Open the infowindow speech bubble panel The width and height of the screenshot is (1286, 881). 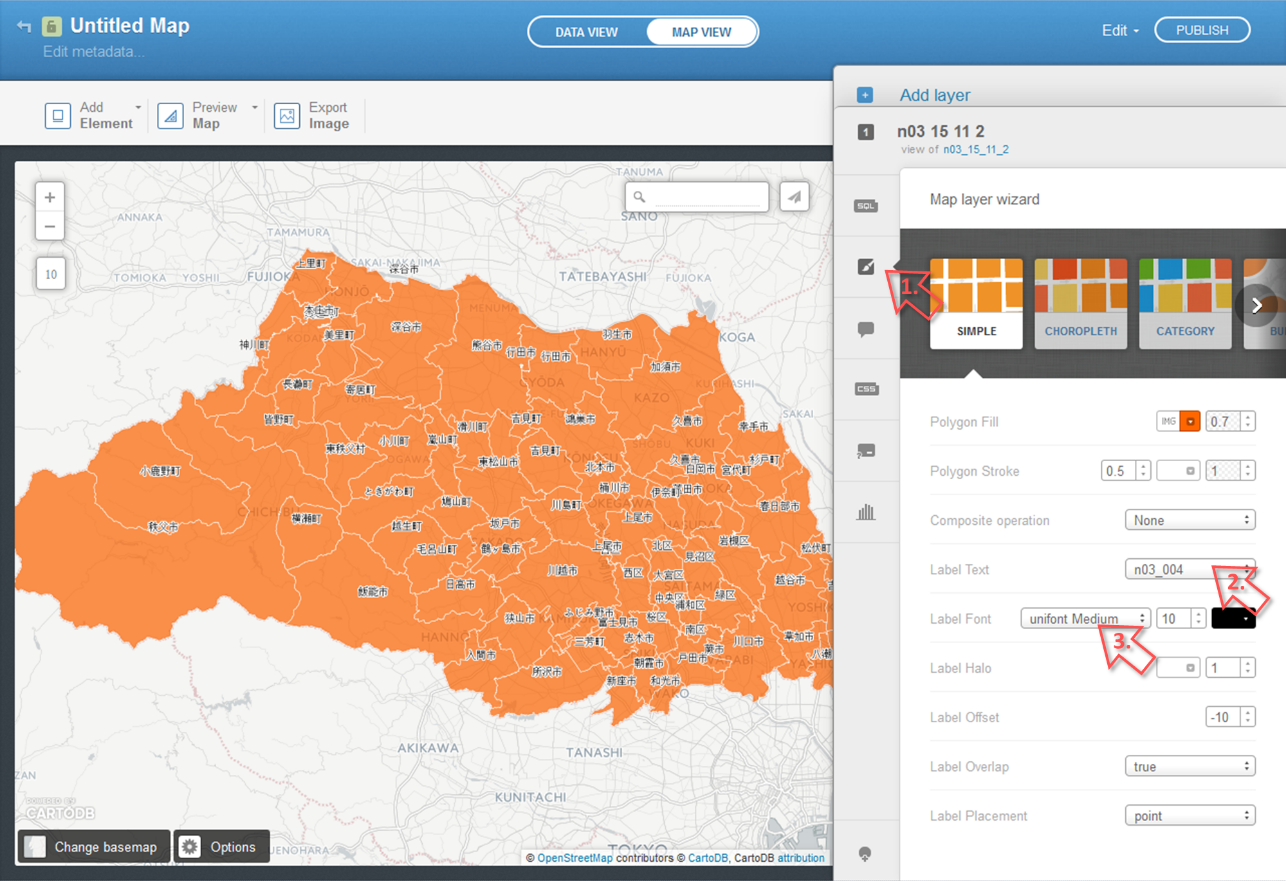click(x=866, y=329)
